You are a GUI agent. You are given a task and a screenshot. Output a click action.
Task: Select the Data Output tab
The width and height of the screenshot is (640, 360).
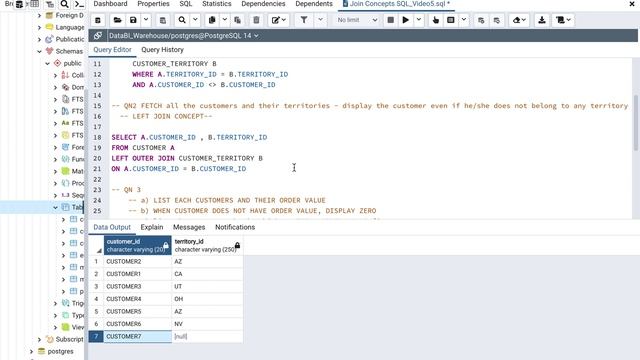pyautogui.click(x=112, y=227)
